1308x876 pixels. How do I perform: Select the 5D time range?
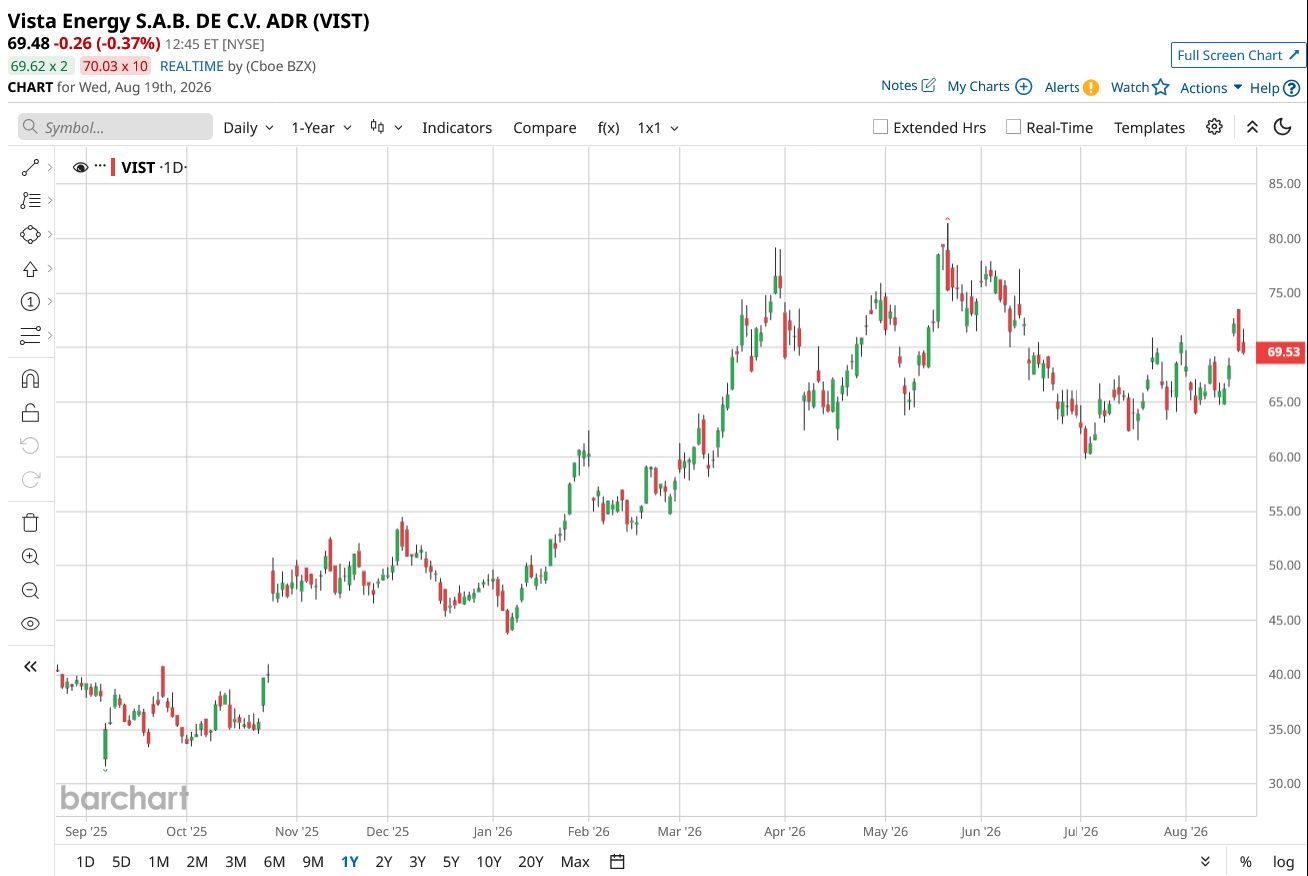click(121, 861)
